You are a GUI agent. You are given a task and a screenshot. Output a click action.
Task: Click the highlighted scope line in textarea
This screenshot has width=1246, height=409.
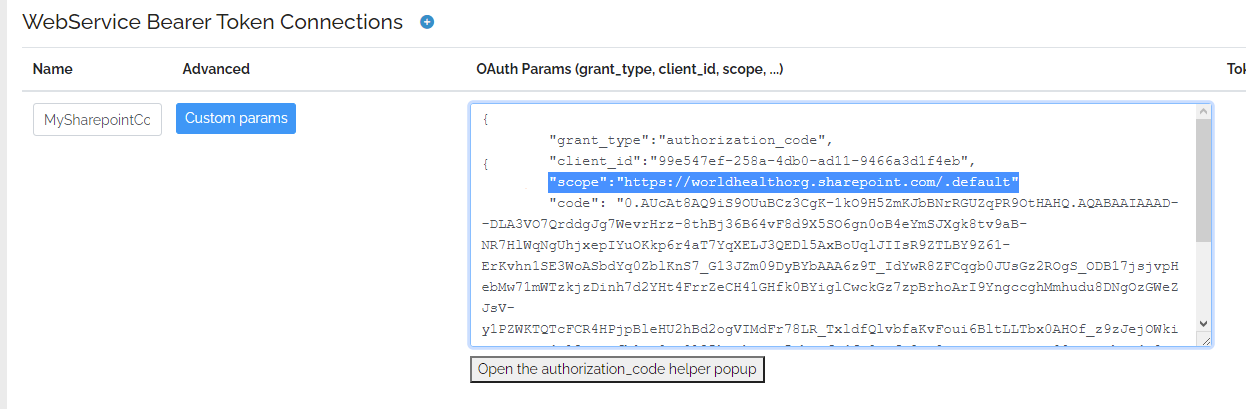[x=783, y=182]
